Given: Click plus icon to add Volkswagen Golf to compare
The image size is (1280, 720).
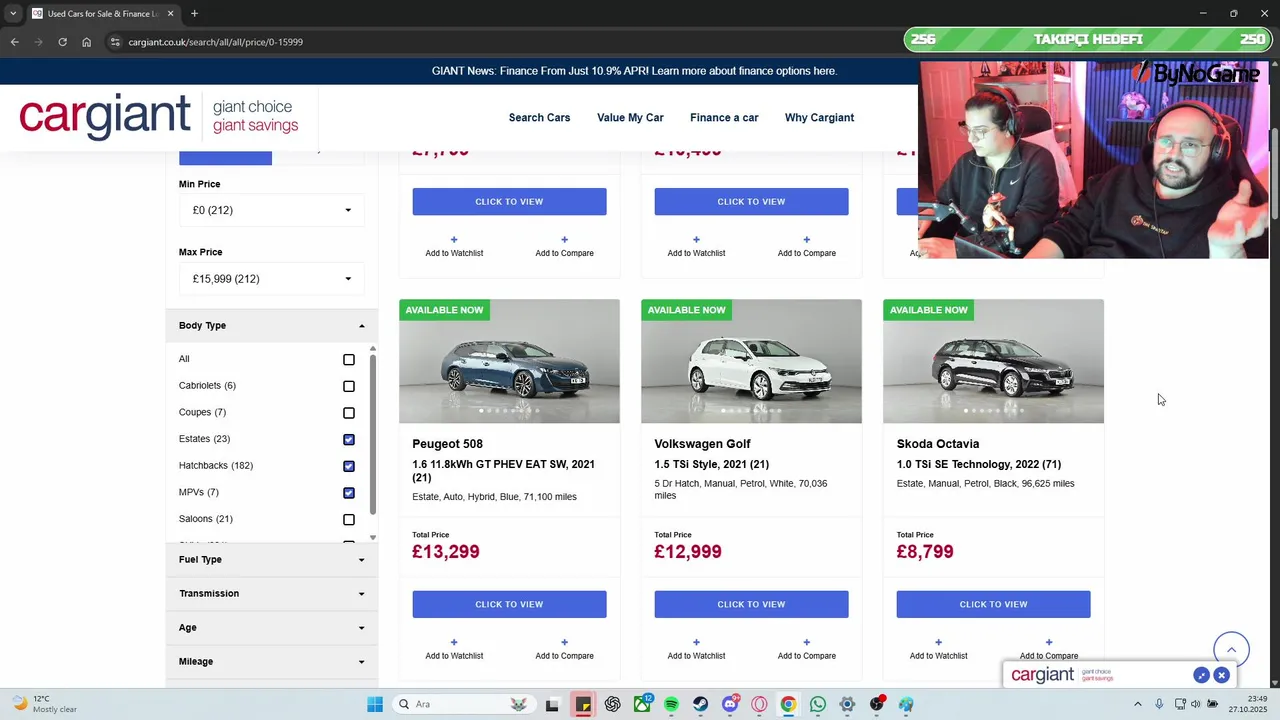Looking at the screenshot, I should pyautogui.click(x=806, y=642).
